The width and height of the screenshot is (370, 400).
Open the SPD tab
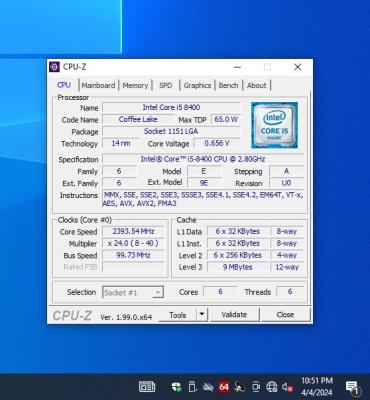coord(166,85)
